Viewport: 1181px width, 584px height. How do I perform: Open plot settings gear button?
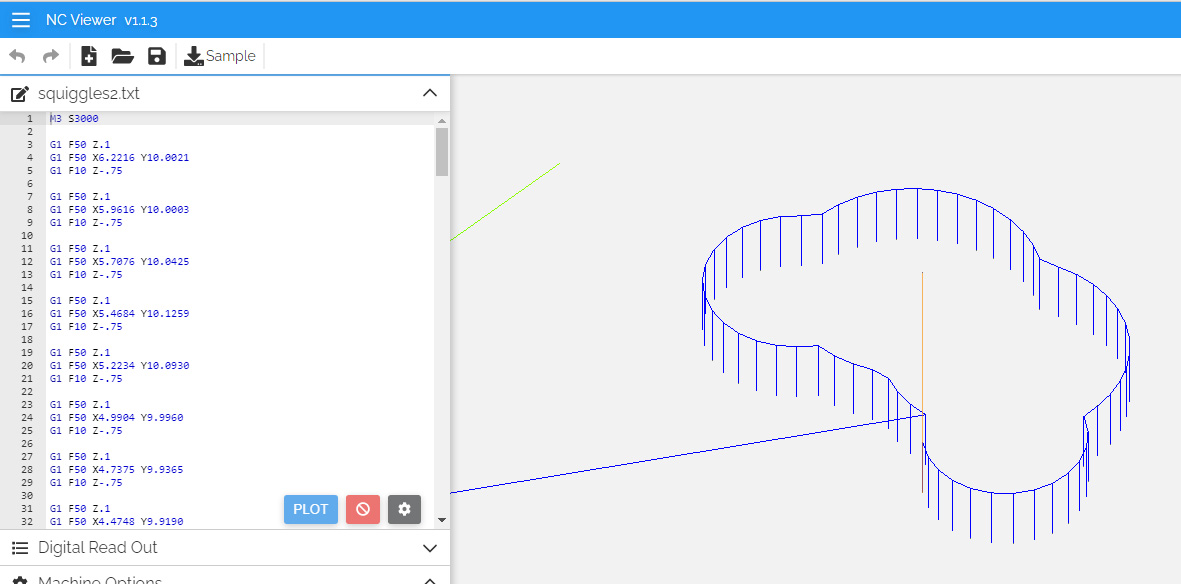pos(404,509)
